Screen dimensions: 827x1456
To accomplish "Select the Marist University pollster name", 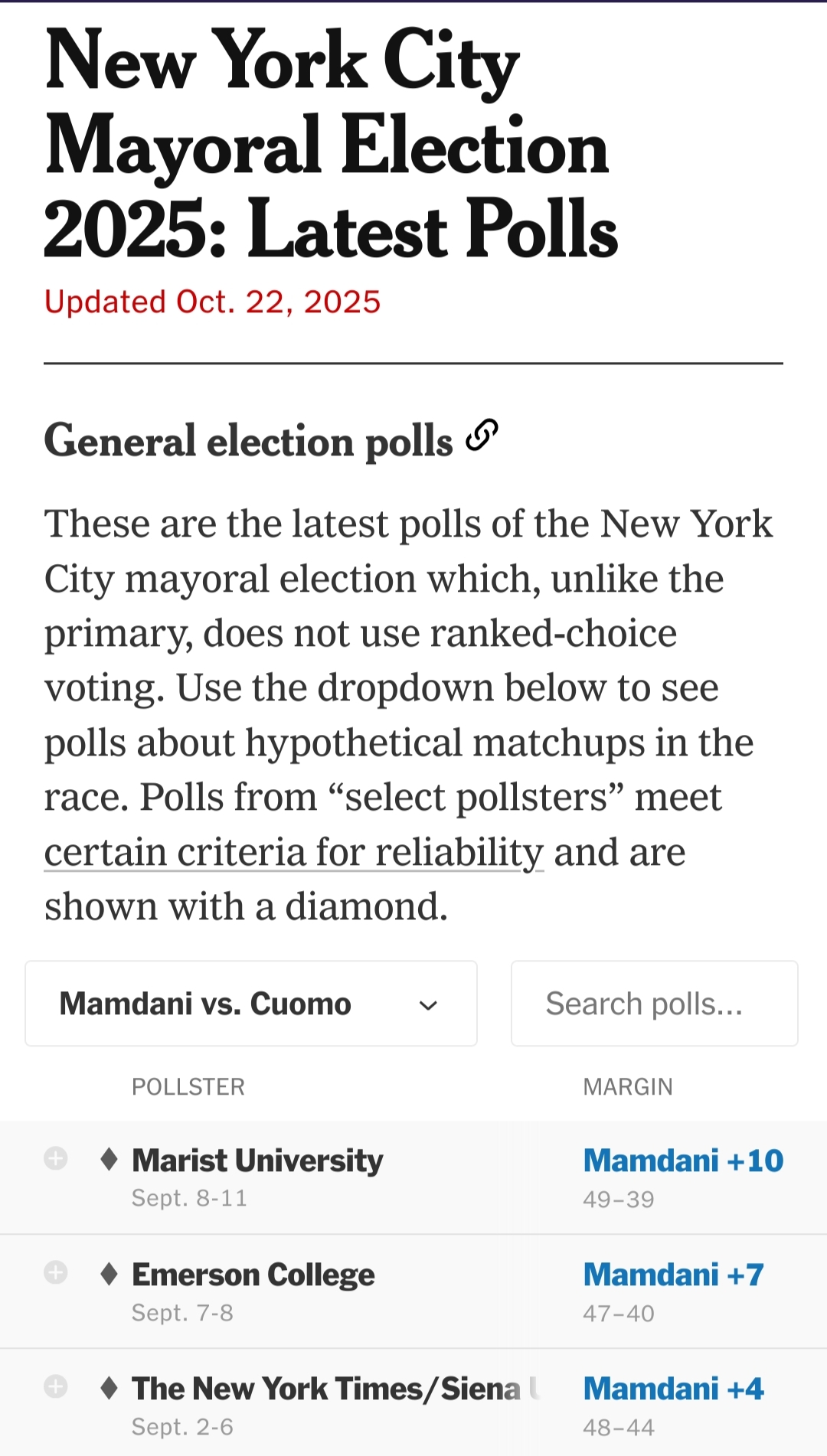I will 257,1161.
